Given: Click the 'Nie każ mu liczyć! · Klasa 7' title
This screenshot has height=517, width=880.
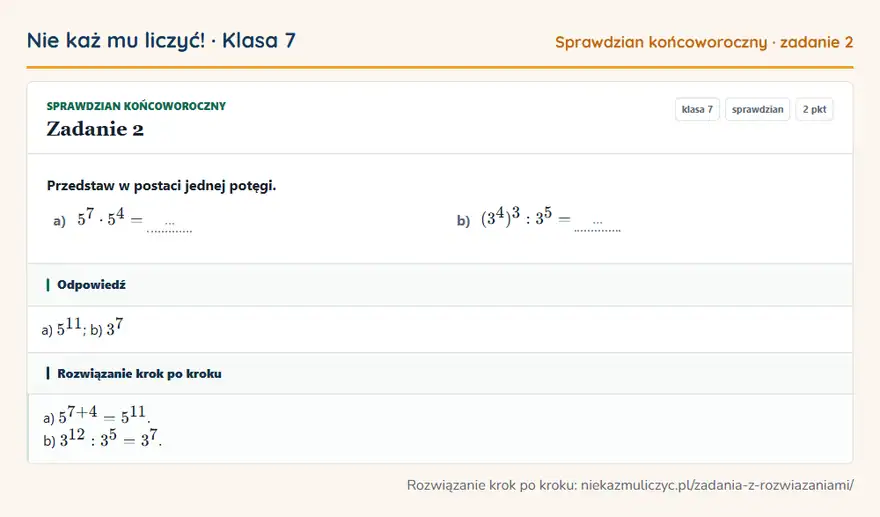Looking at the screenshot, I should coord(161,41).
